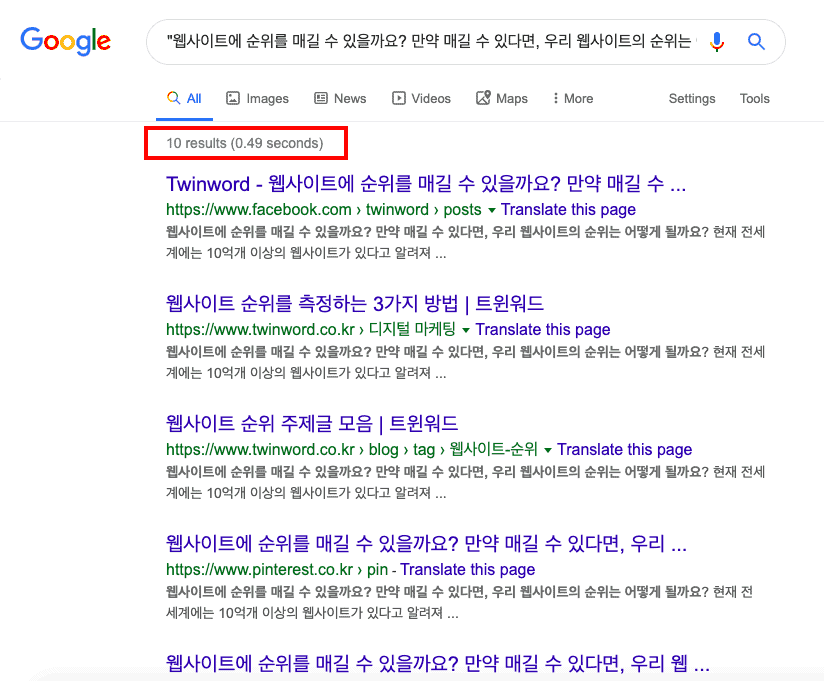Screen dimensions: 824x681
Task: Click the twinword.co.kr blog tag URL
Action: 352,449
